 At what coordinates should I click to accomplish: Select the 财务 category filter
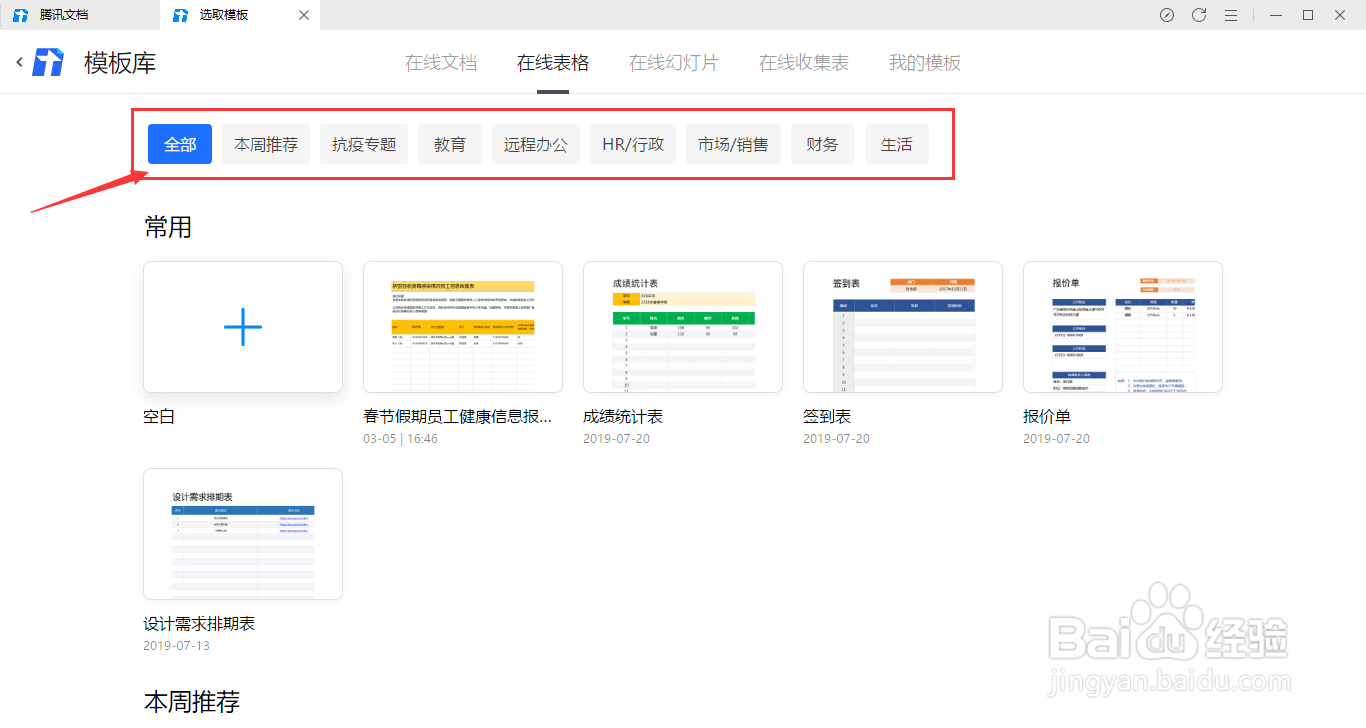coord(822,143)
